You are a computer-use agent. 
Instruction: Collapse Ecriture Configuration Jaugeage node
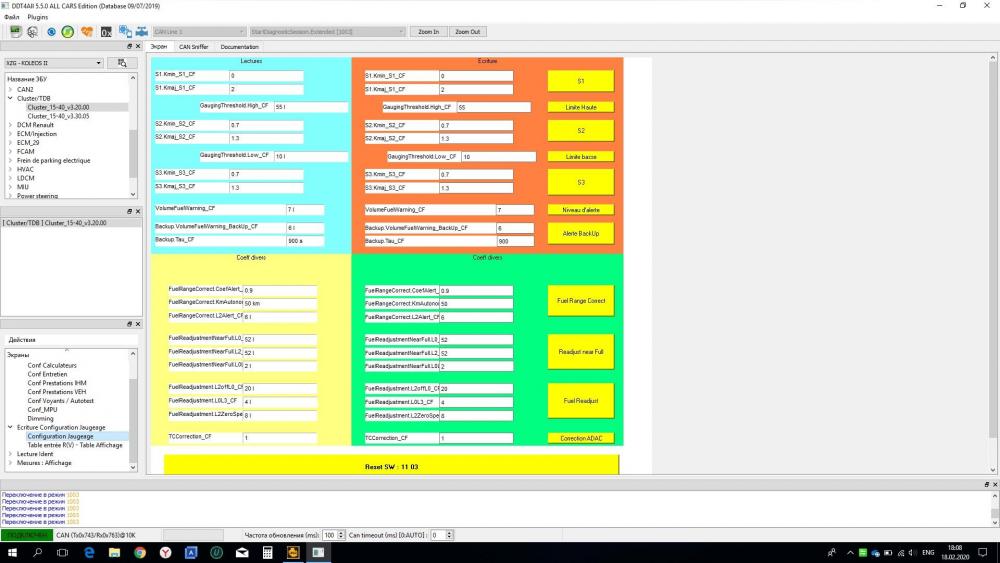[10, 427]
